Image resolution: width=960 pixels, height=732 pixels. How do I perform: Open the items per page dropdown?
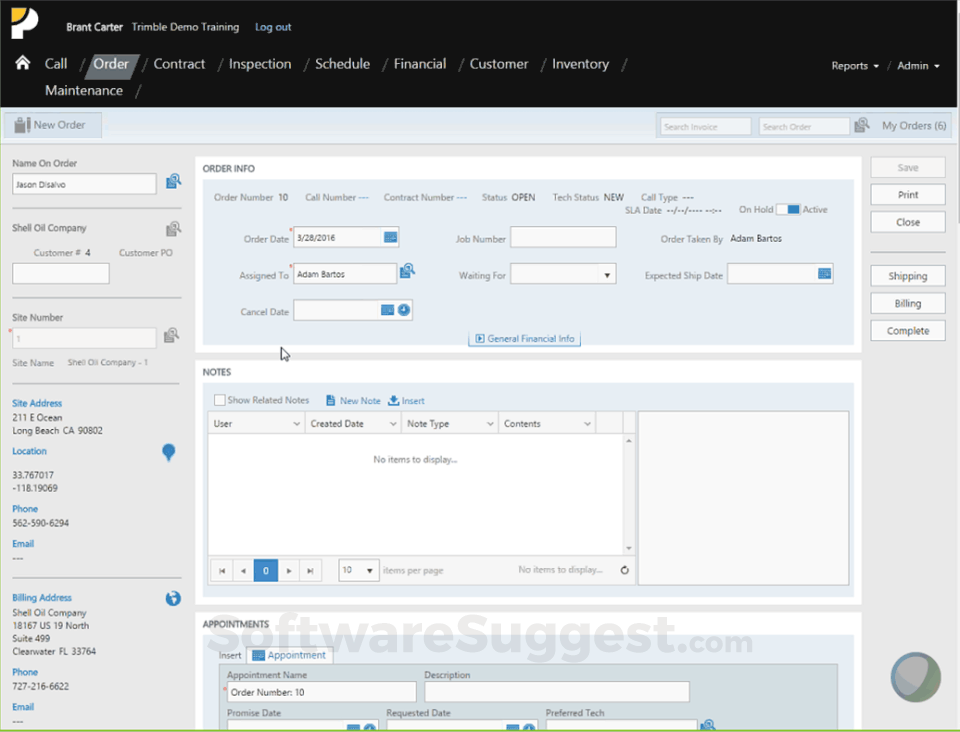pyautogui.click(x=358, y=570)
